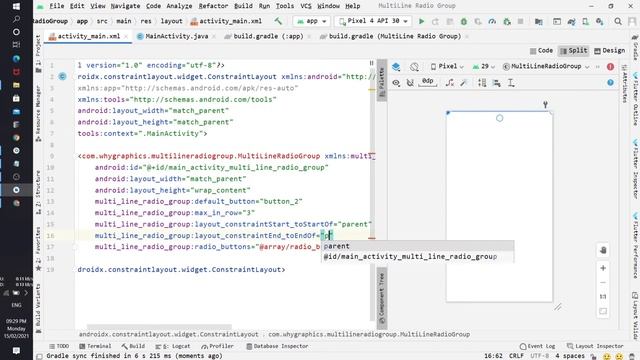Click CRLF line separator in status bar
Screen dimensions: 640x360
pos(516,356)
